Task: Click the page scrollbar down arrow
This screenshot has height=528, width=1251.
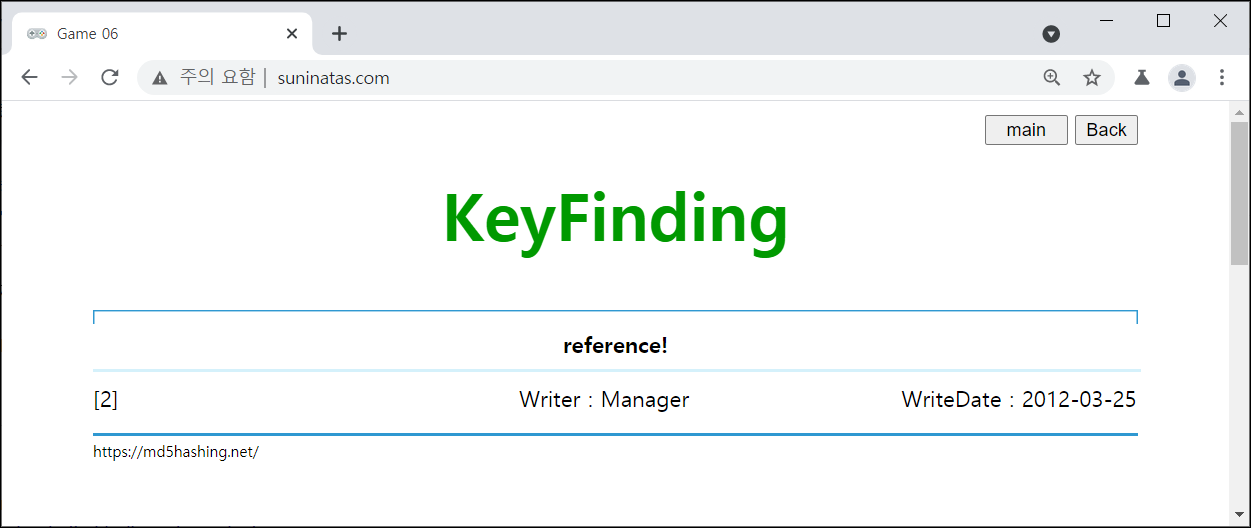Action: click(1240, 516)
